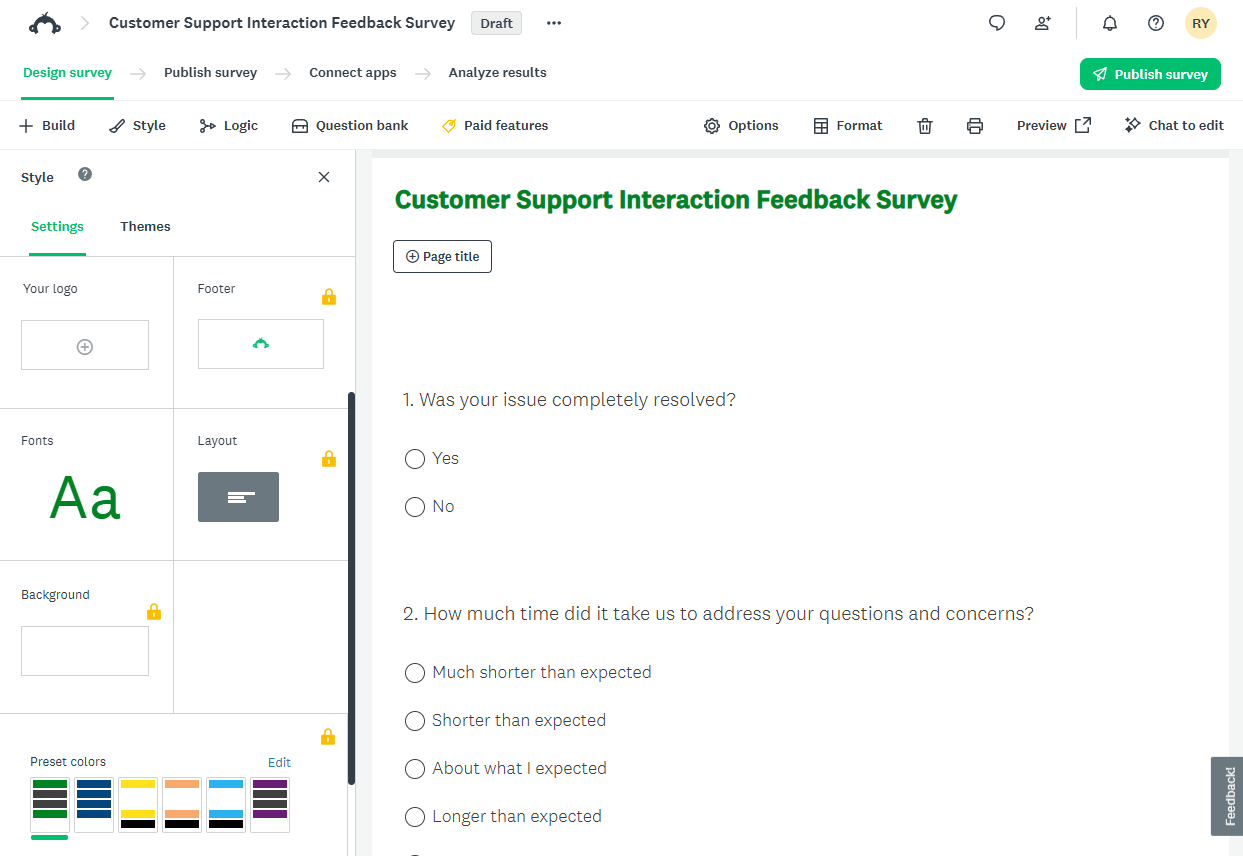Screen dimensions: 1243x856
Task: Open the Format menu
Action: [848, 126]
